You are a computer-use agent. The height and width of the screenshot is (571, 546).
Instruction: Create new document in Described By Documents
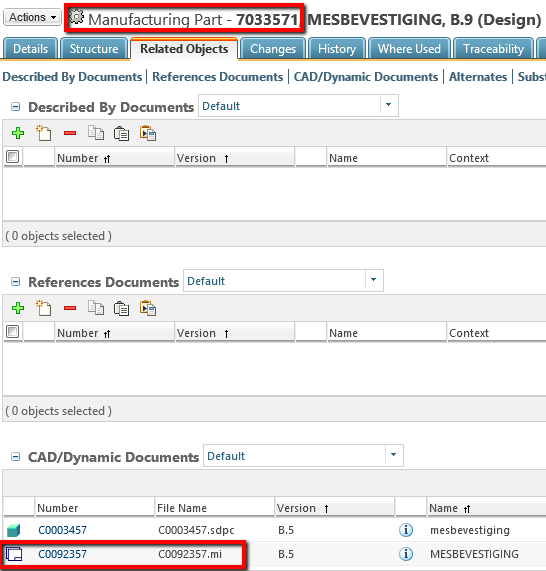(x=44, y=133)
